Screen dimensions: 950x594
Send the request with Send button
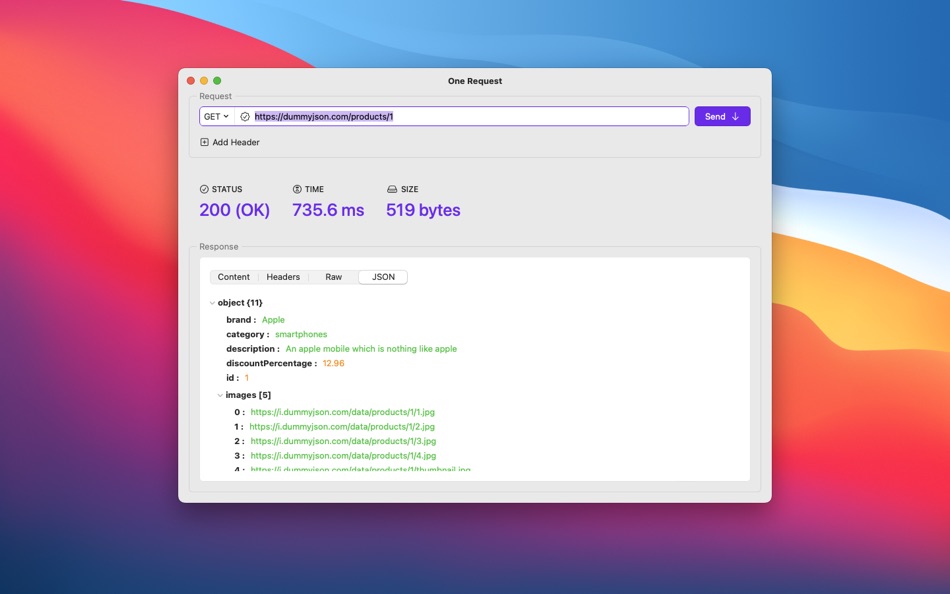tap(722, 116)
